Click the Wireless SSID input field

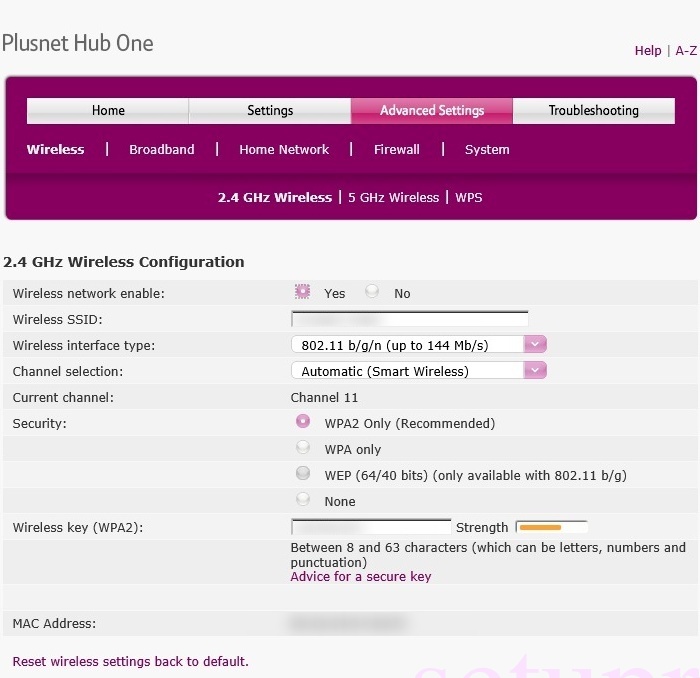click(x=409, y=319)
